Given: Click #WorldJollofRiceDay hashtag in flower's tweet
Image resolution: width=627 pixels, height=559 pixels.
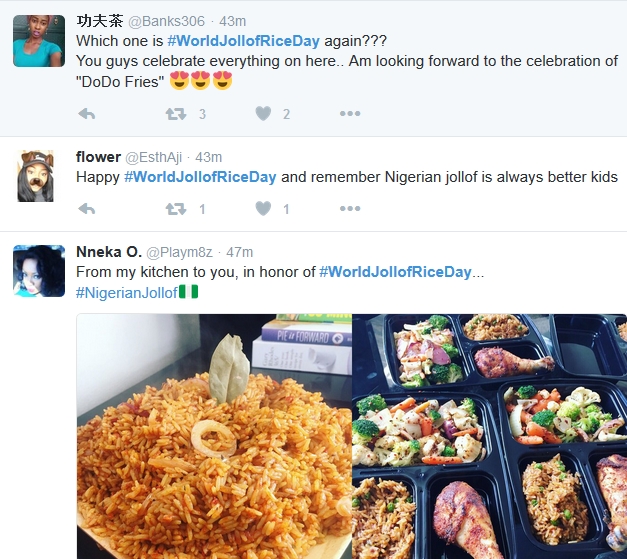Looking at the screenshot, I should 200,177.
